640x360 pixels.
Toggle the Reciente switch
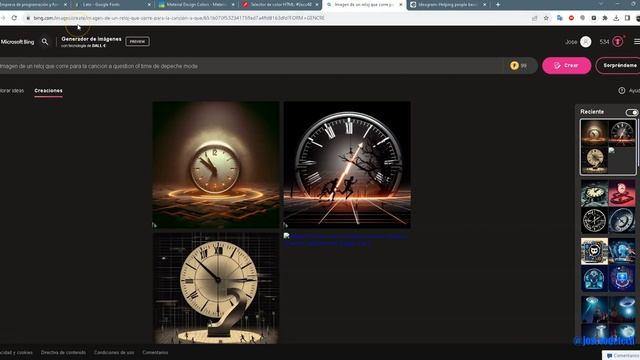click(x=631, y=112)
